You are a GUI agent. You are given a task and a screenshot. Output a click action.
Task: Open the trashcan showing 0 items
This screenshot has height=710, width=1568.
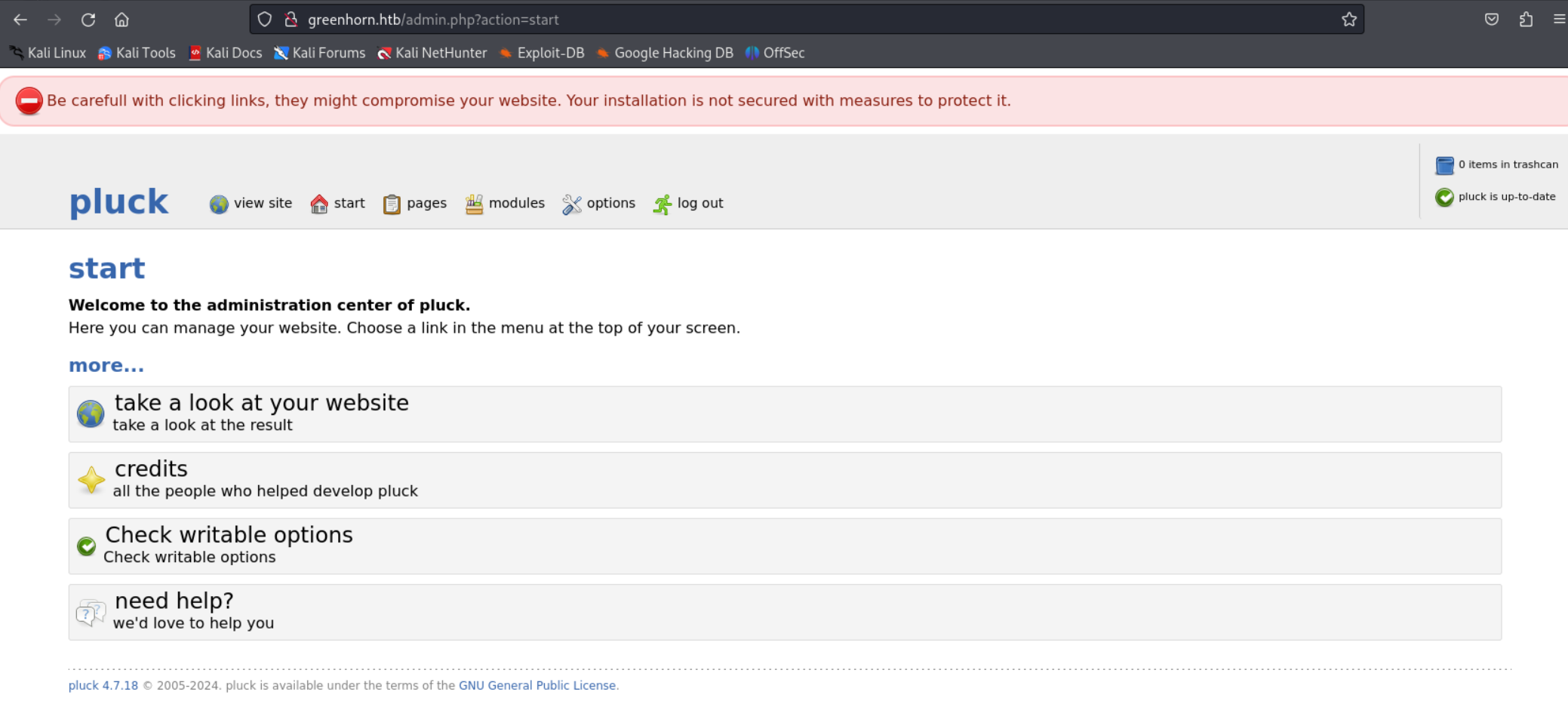1444,164
